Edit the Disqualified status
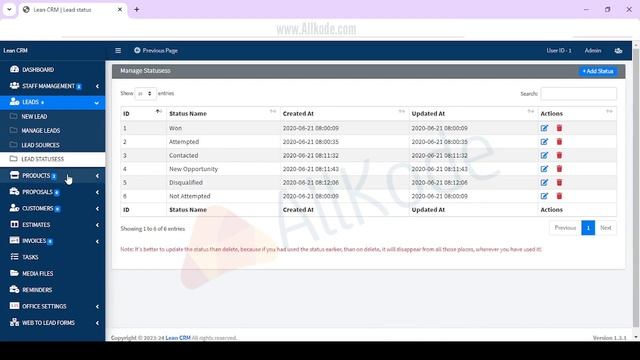Screen dimensions: 640x360 point(544,182)
